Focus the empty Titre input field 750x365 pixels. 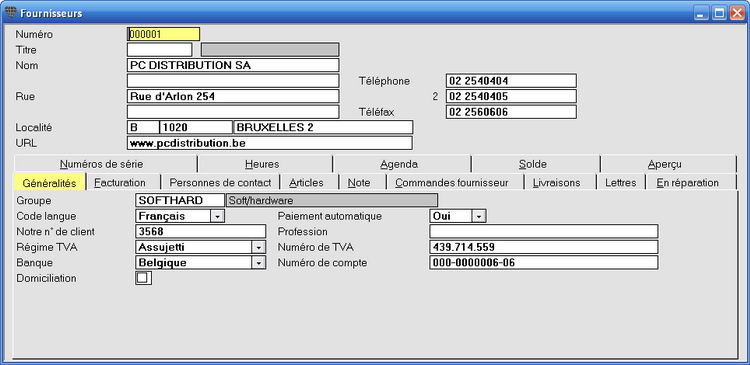pos(159,50)
